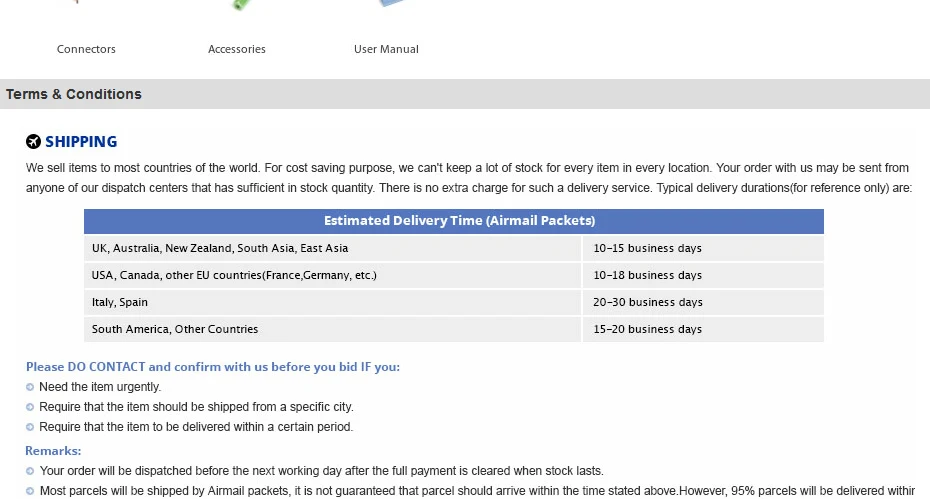The width and height of the screenshot is (930, 499).
Task: Select the USA, Canada, other EU countries row
Action: pos(454,275)
